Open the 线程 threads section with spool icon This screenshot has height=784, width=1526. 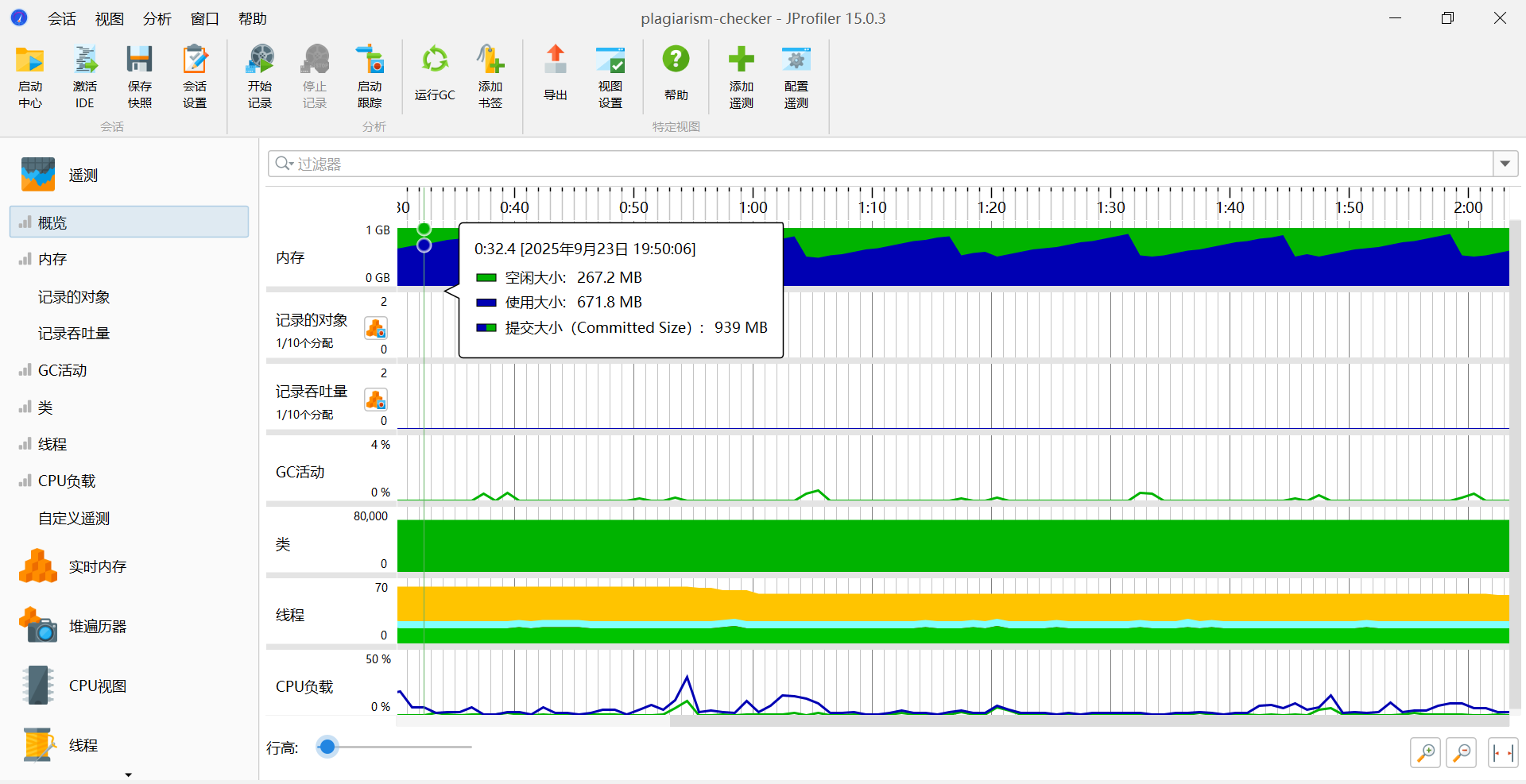coord(60,745)
